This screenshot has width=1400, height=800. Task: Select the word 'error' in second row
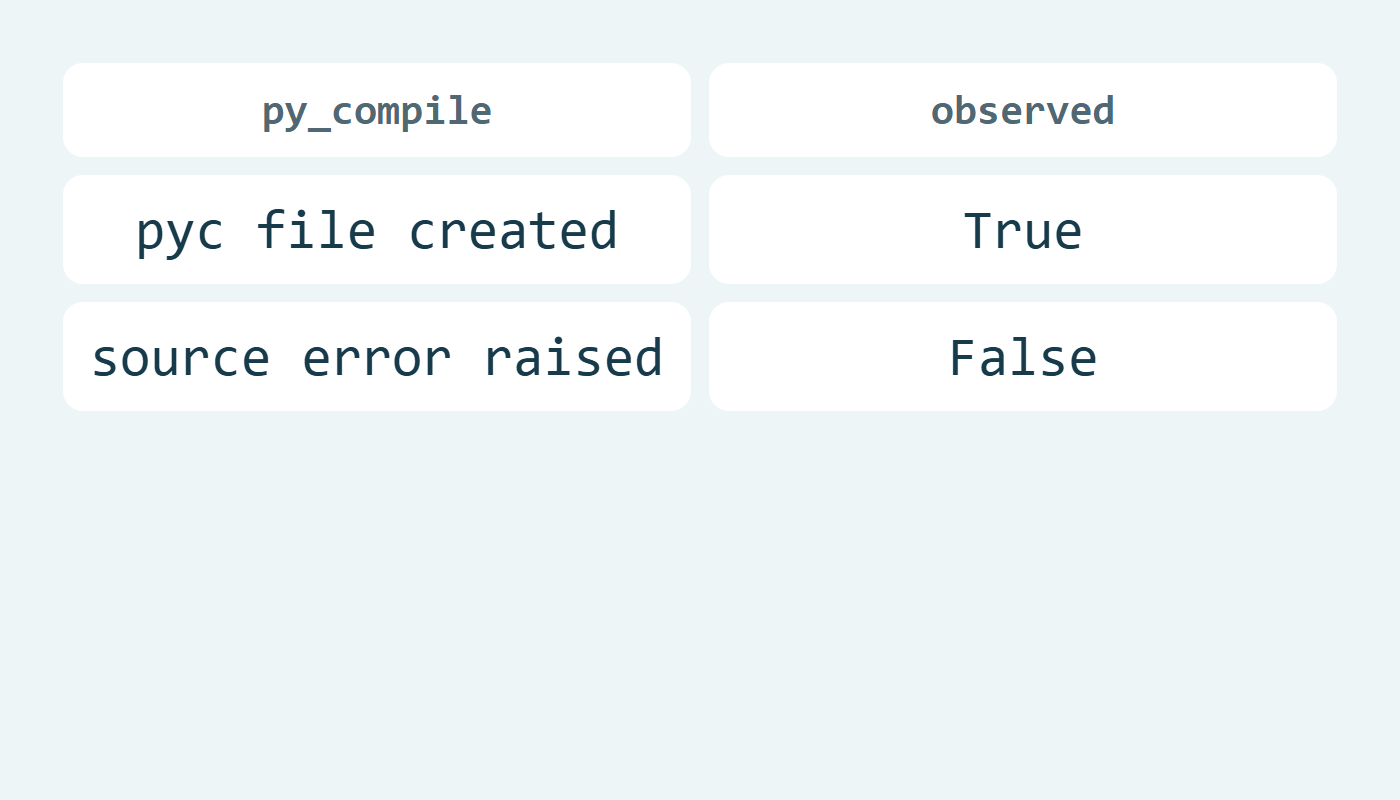[x=377, y=359]
